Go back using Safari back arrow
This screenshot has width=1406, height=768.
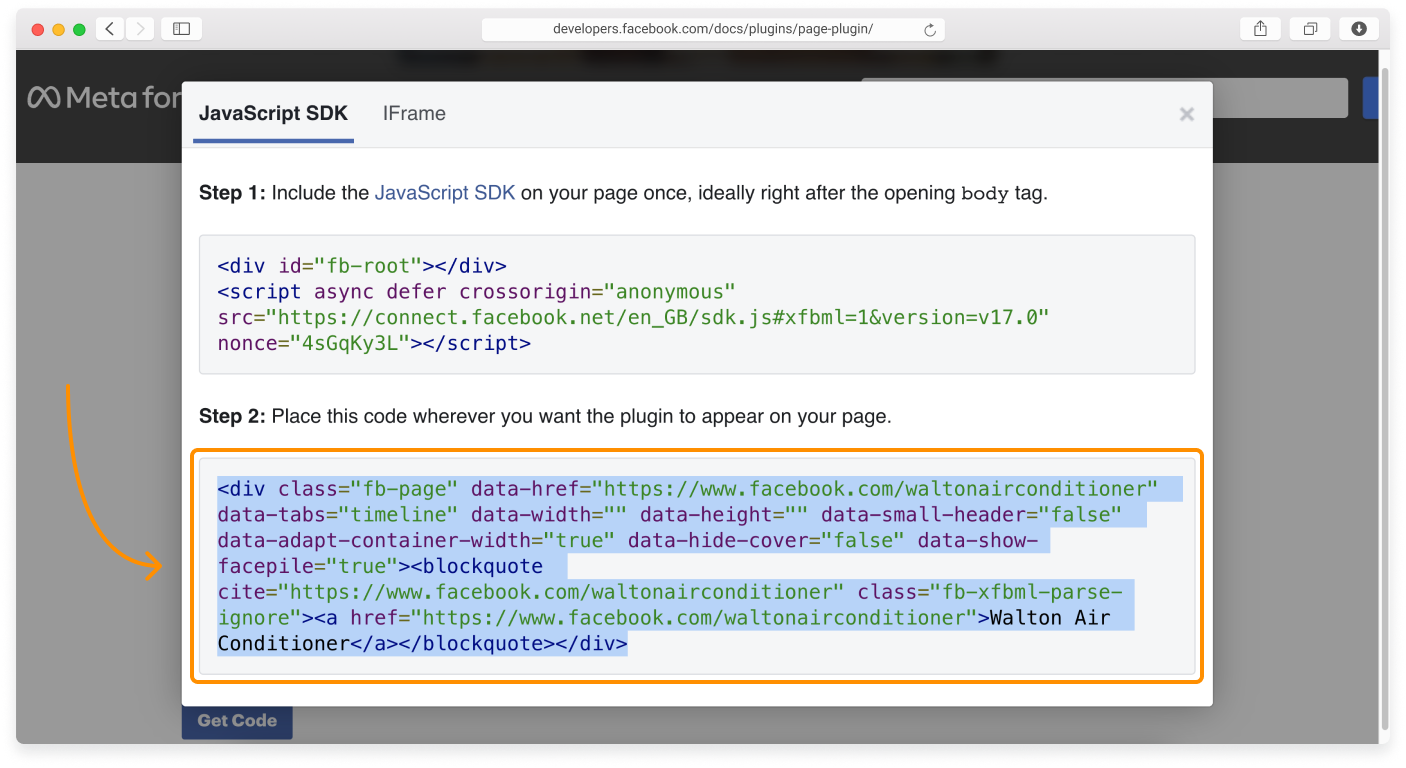click(x=110, y=29)
